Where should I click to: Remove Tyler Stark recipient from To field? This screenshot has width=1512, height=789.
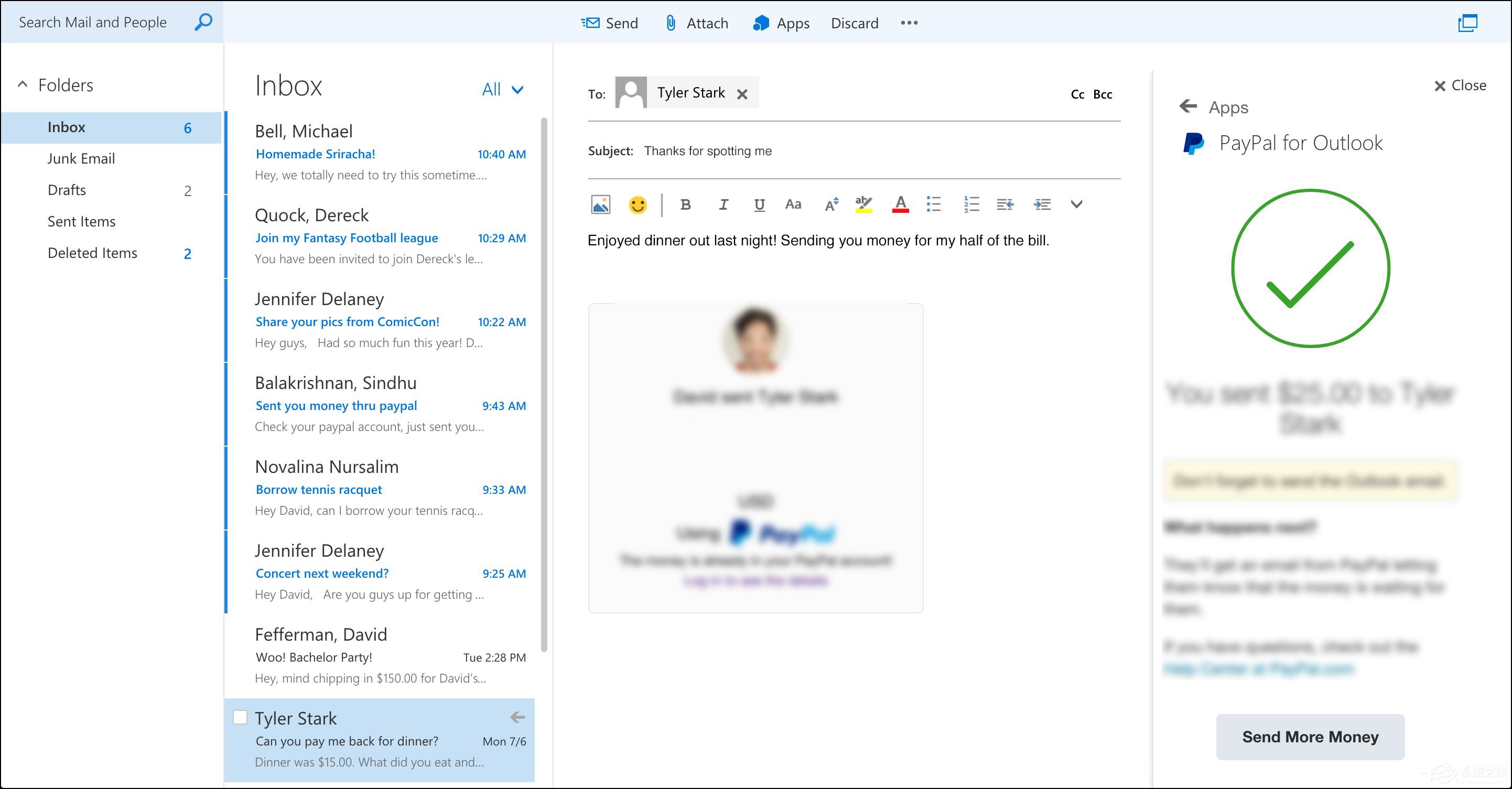[742, 94]
